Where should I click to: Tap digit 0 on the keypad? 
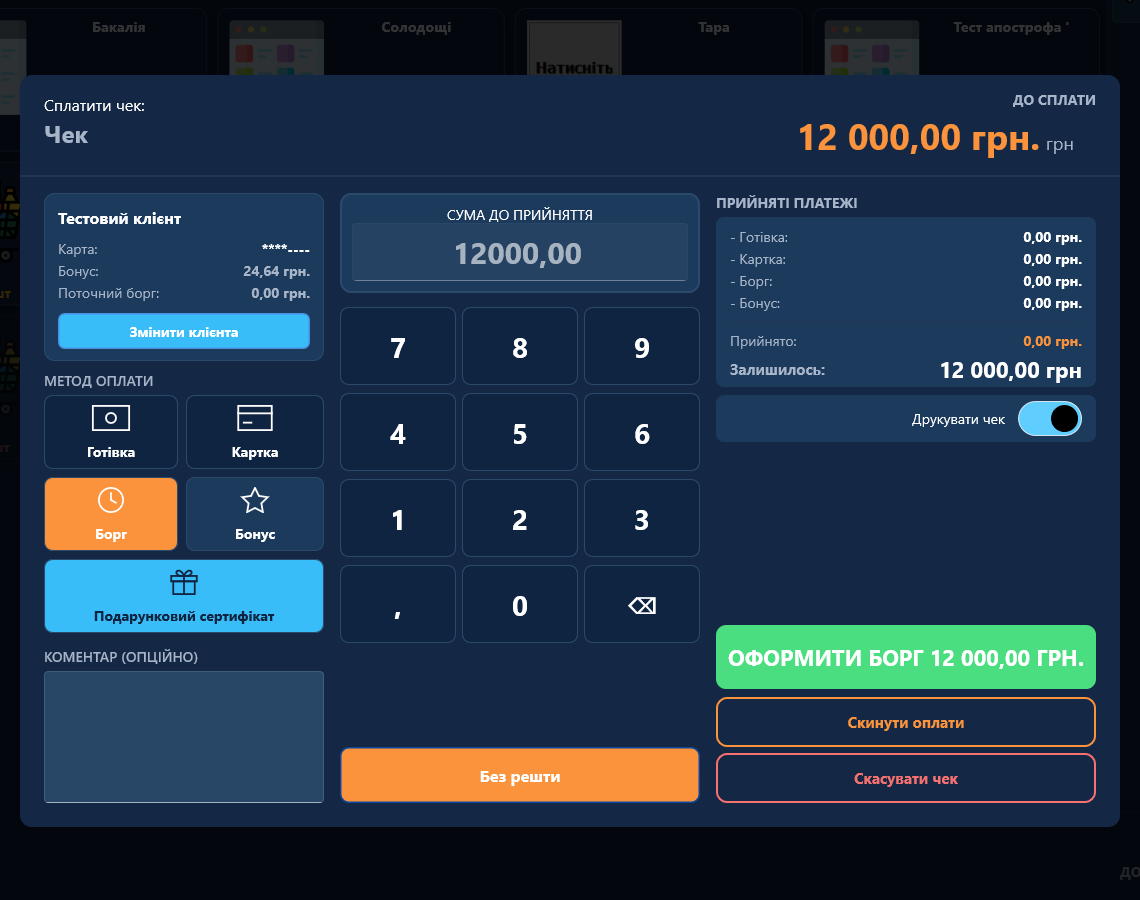(x=520, y=605)
